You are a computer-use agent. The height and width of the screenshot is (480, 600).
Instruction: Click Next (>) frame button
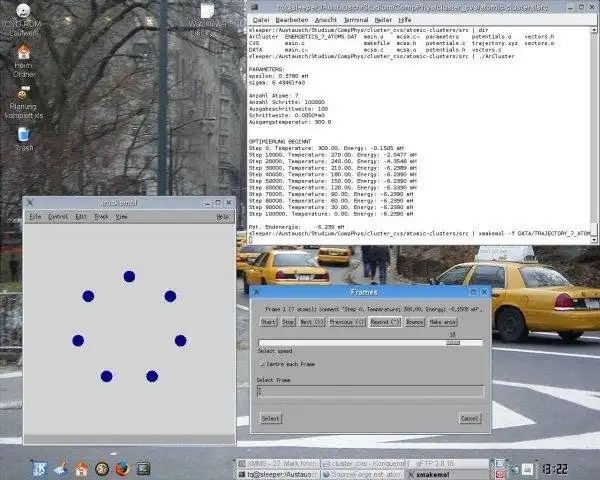(x=312, y=322)
